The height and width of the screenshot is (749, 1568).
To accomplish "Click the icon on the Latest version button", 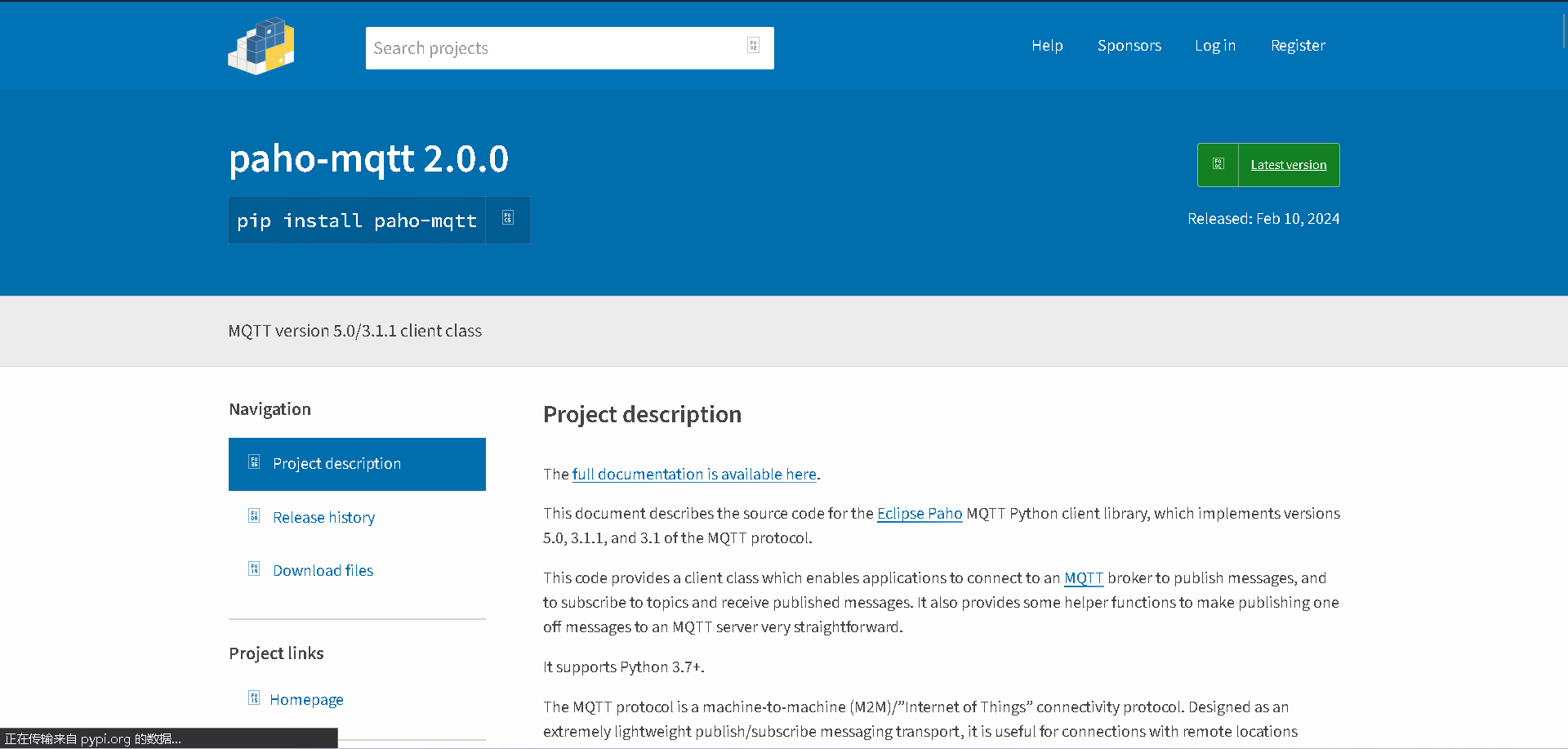I will click(x=1218, y=164).
